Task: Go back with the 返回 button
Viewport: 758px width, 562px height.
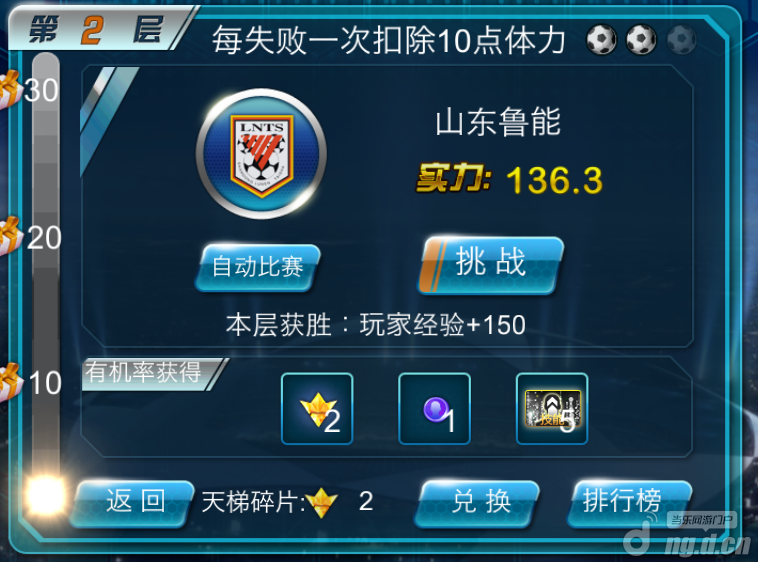Action: 132,503
